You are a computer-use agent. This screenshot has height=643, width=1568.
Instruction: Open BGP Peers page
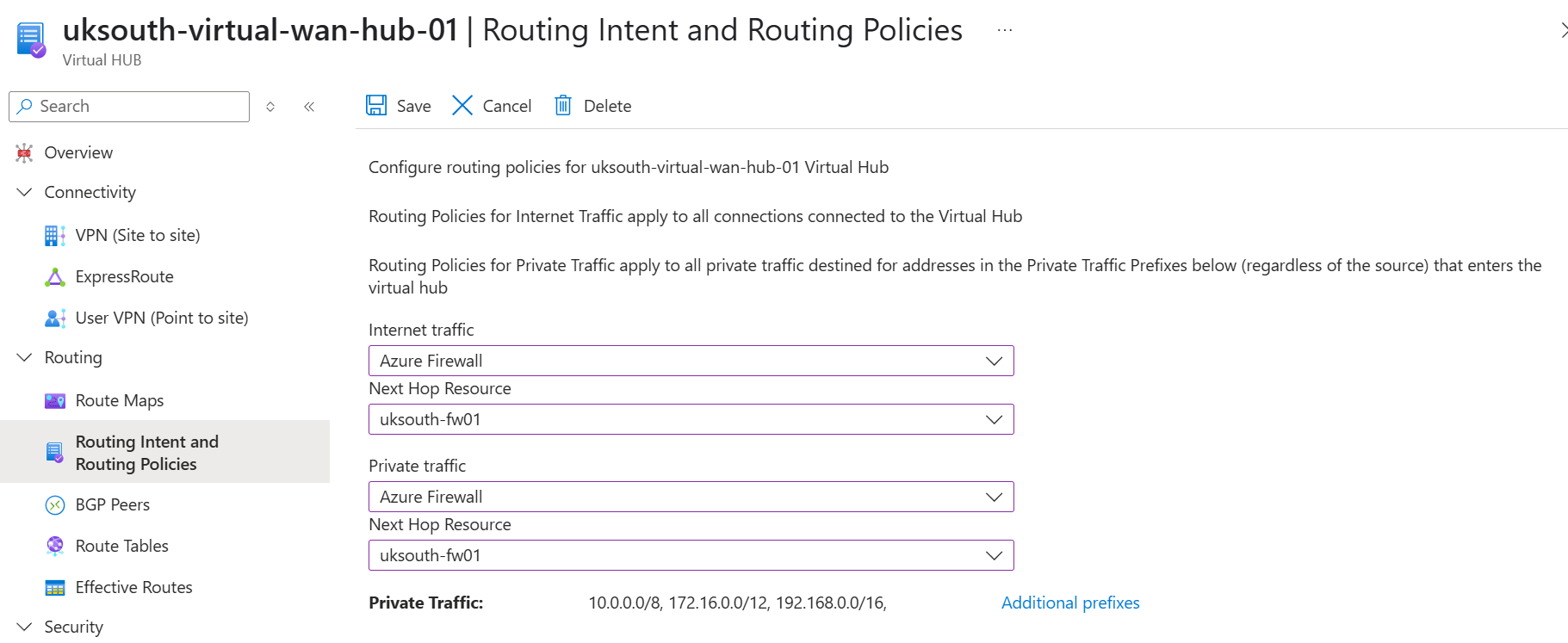point(112,504)
